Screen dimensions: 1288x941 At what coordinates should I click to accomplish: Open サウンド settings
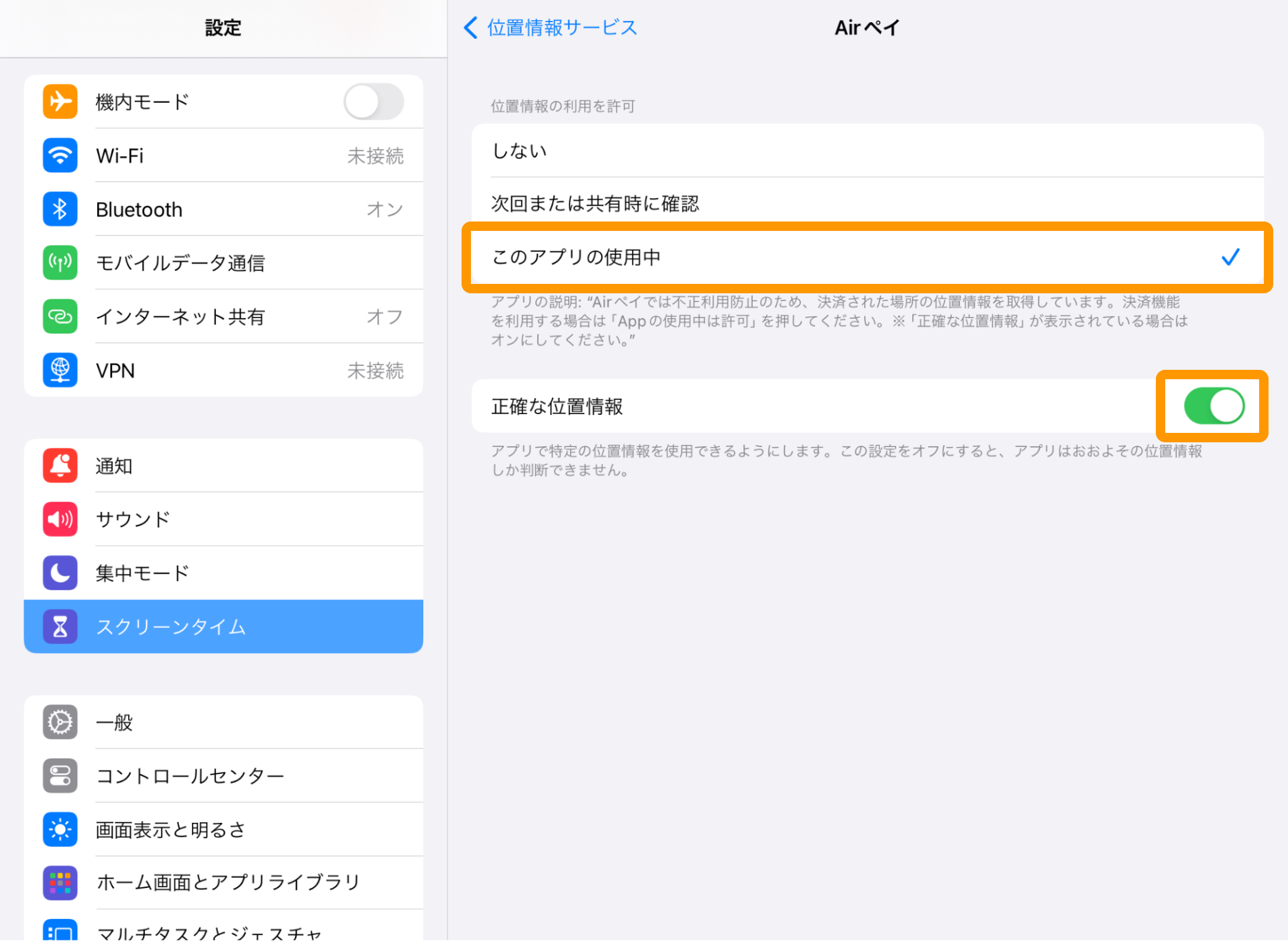coord(223,519)
